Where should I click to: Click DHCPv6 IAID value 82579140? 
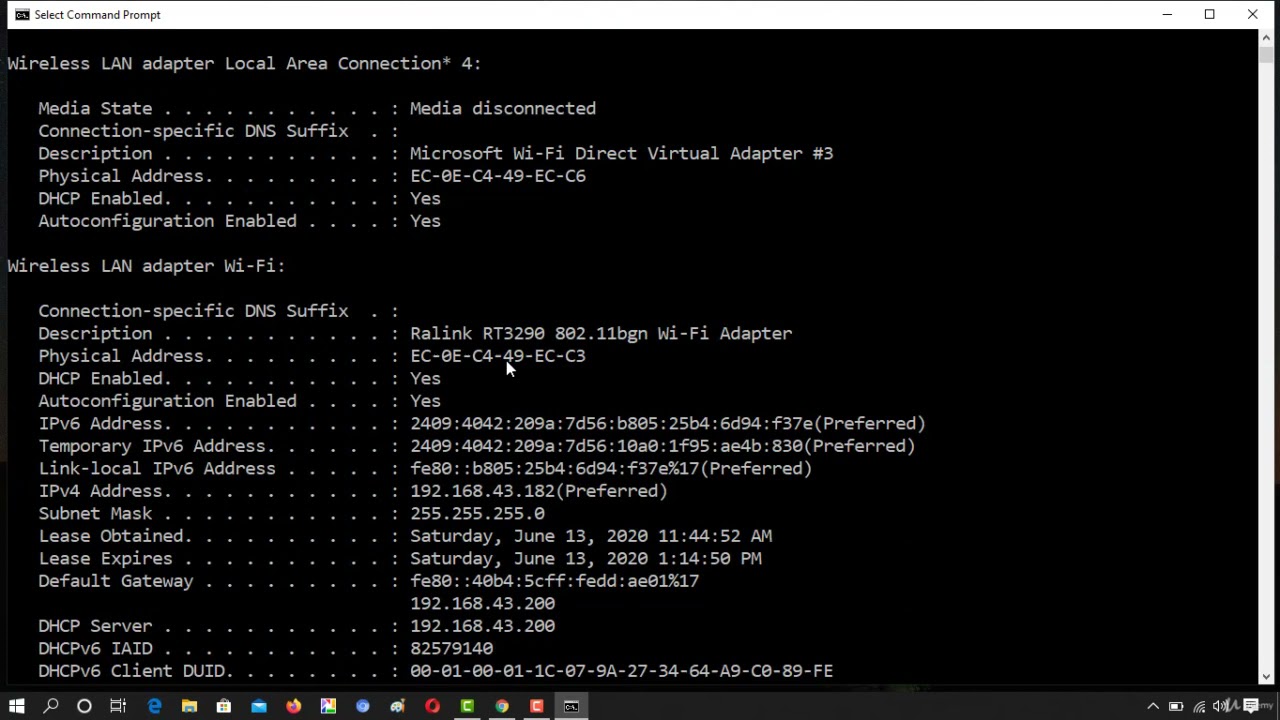pos(451,648)
